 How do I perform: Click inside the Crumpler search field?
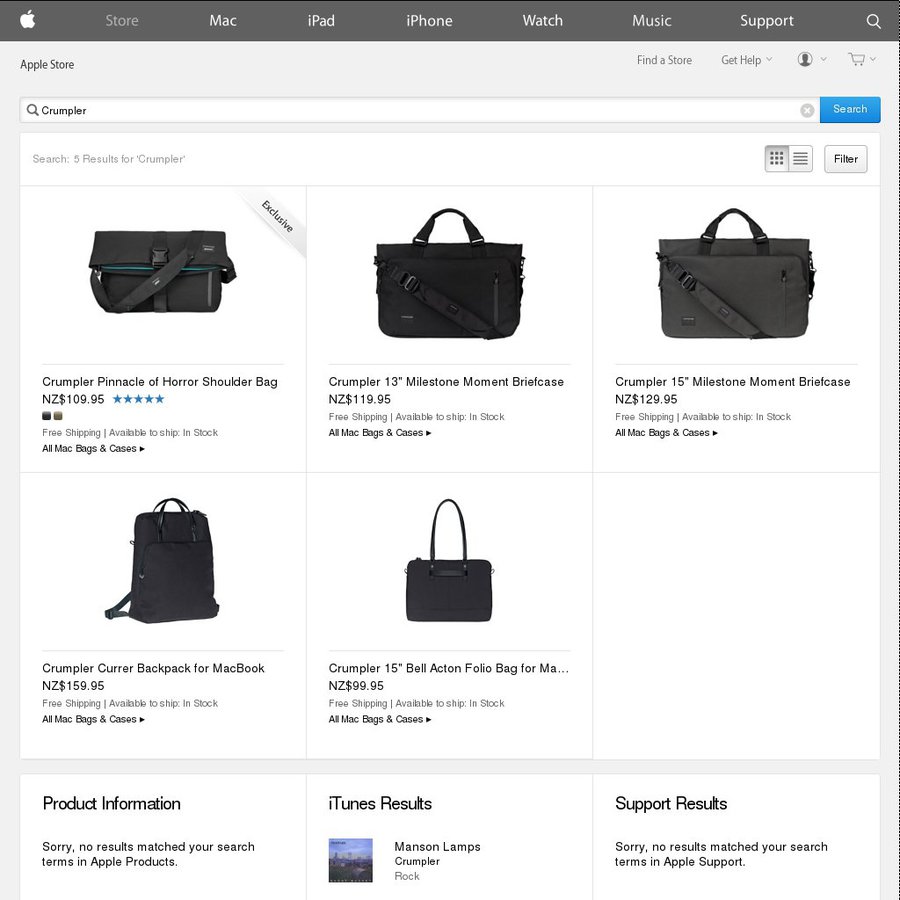(x=419, y=110)
